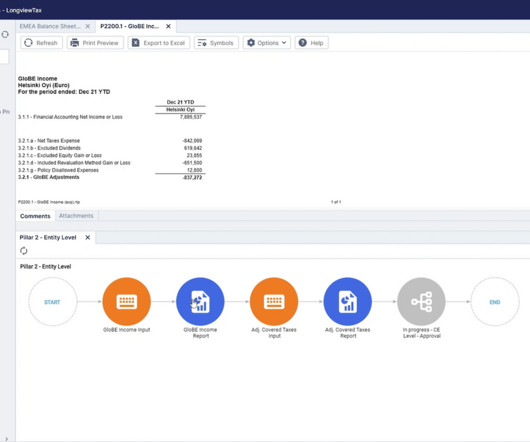Click the Help question mark icon
The height and width of the screenshot is (442, 530).
(303, 43)
